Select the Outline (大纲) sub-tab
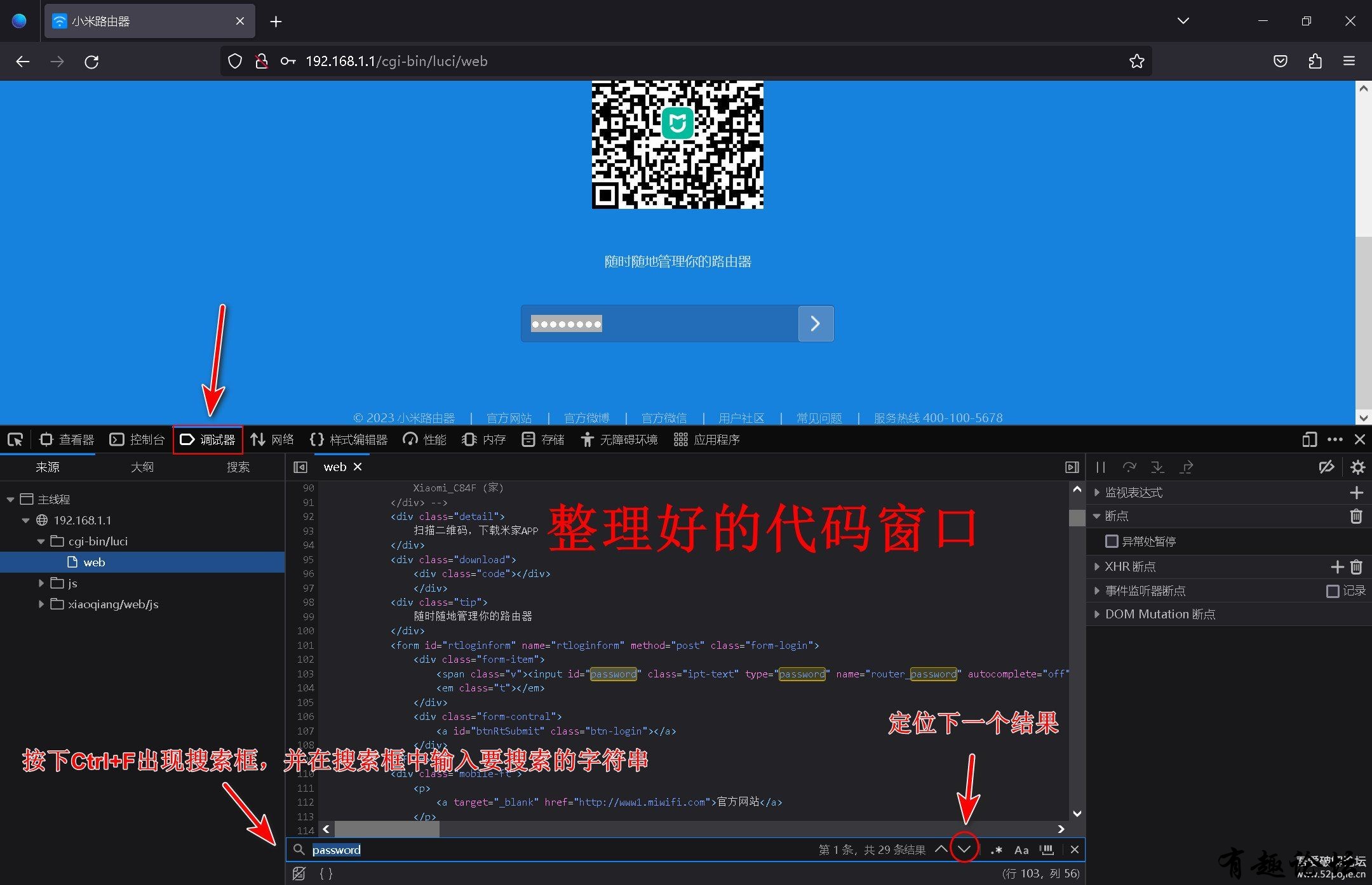 [142, 467]
